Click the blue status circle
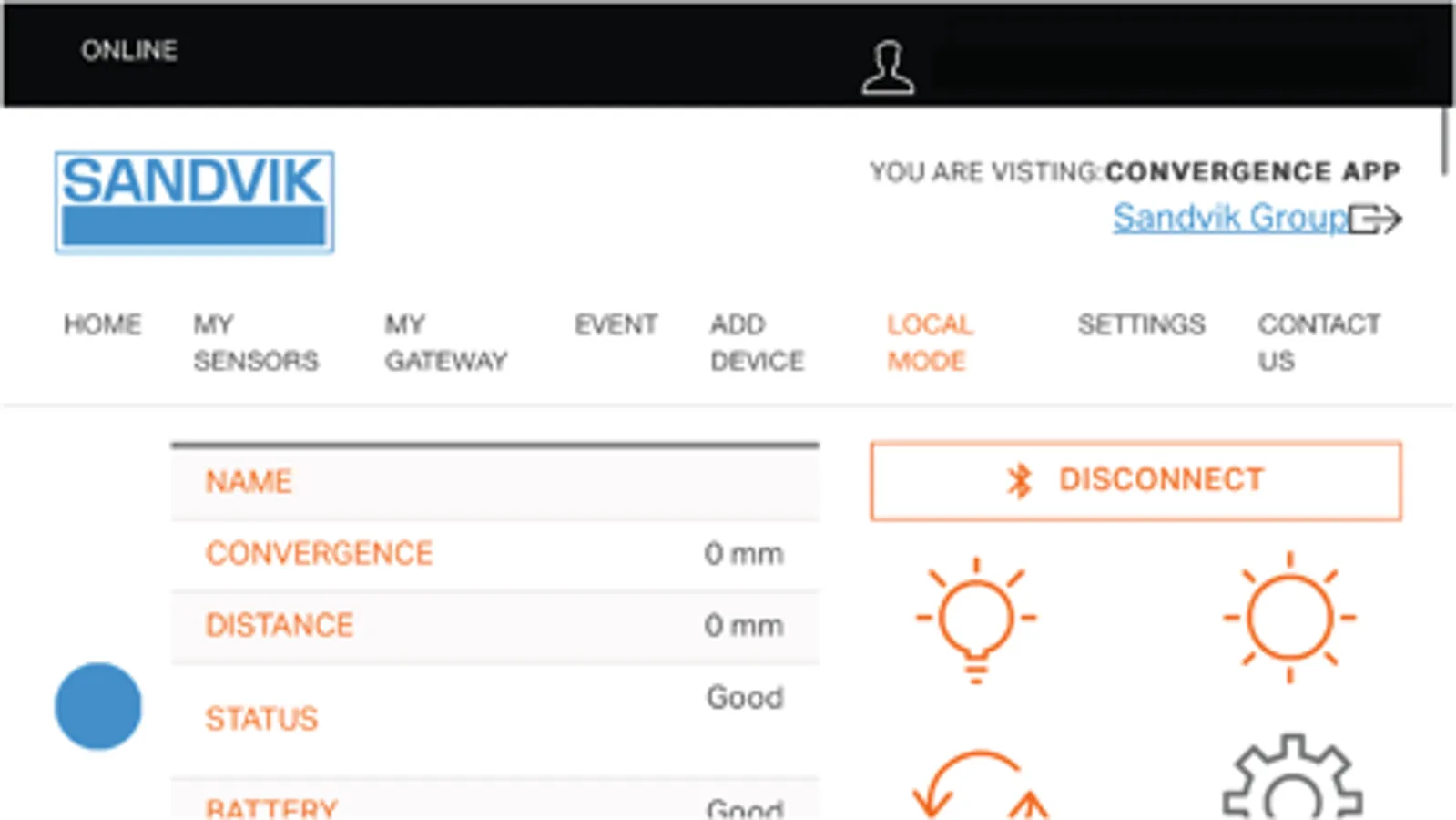Screen dimensions: 1456x820 [x=98, y=706]
